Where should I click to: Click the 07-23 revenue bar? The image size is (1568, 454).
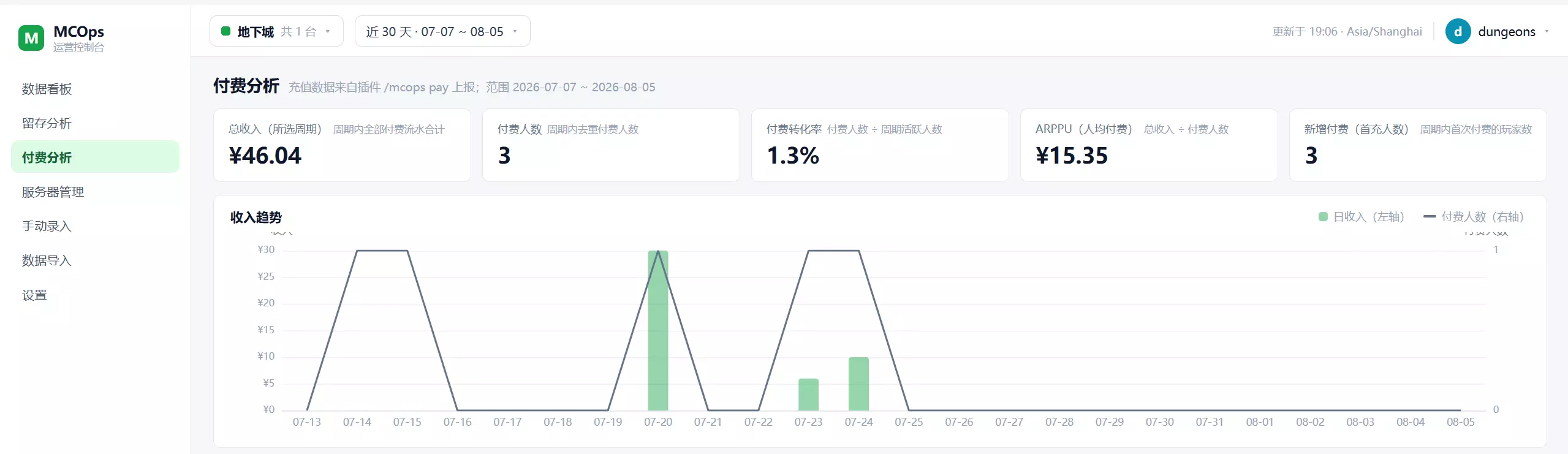pyautogui.click(x=808, y=395)
